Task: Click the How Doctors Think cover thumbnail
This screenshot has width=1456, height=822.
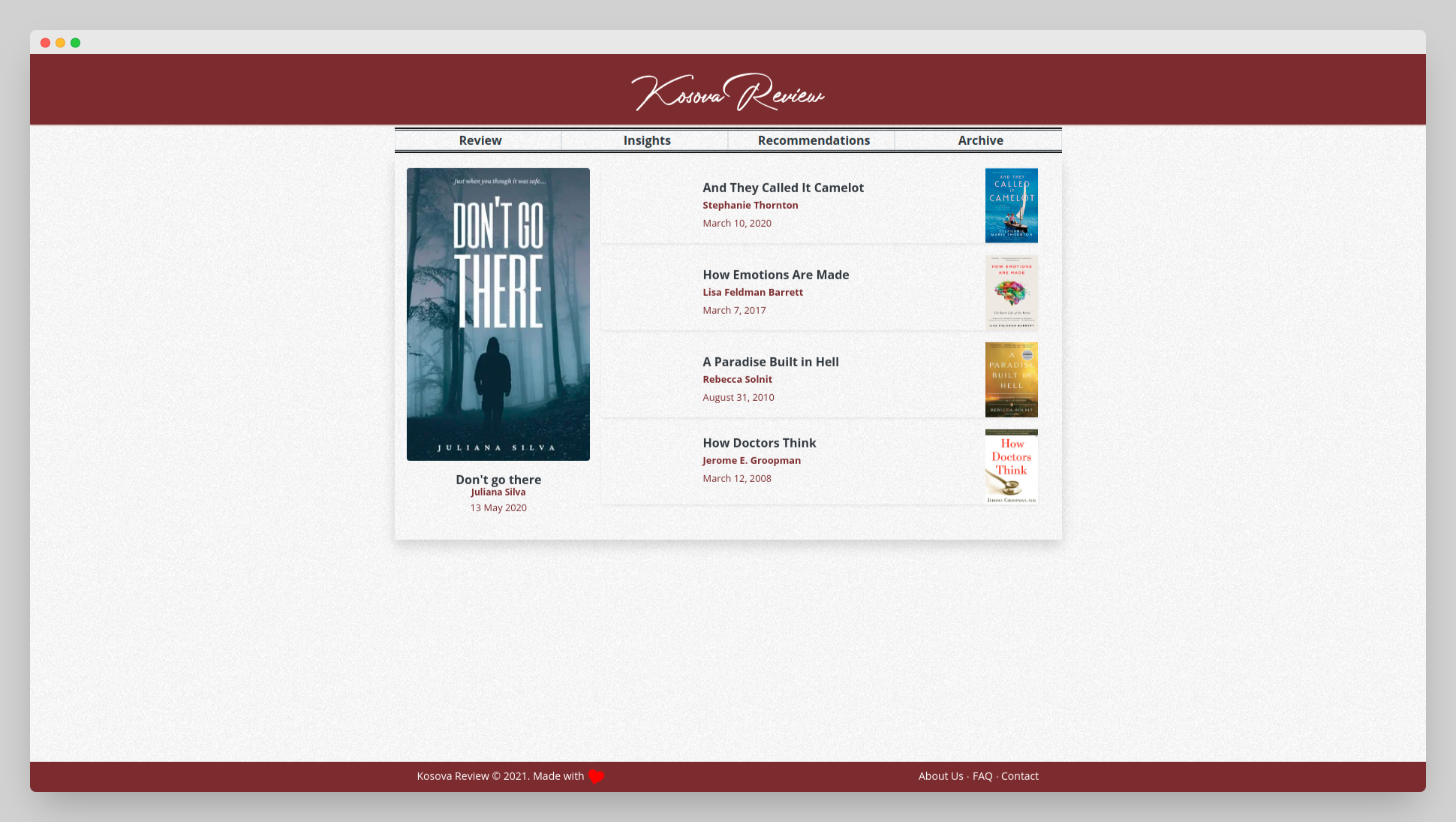Action: pos(1011,466)
